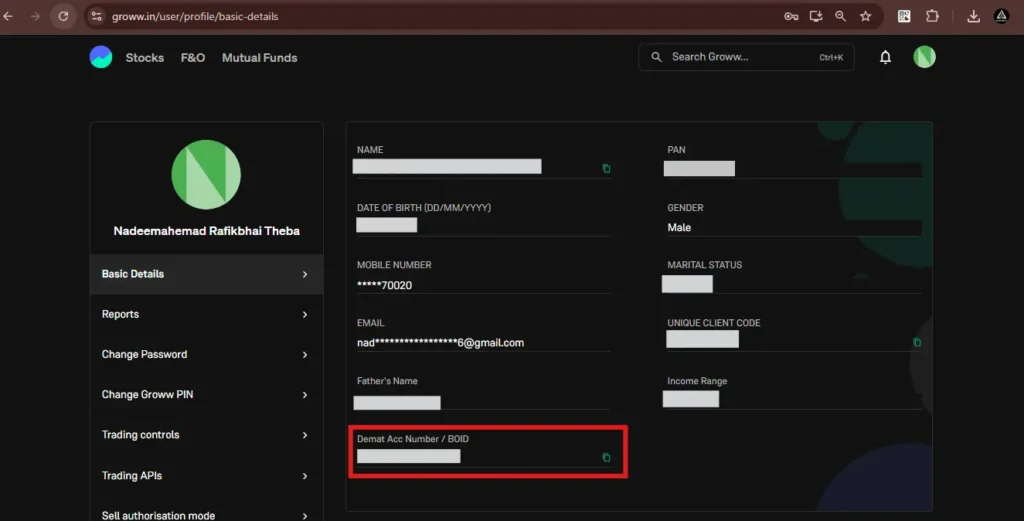Click browser forward arrow
1024x521 pixels.
pos(35,16)
